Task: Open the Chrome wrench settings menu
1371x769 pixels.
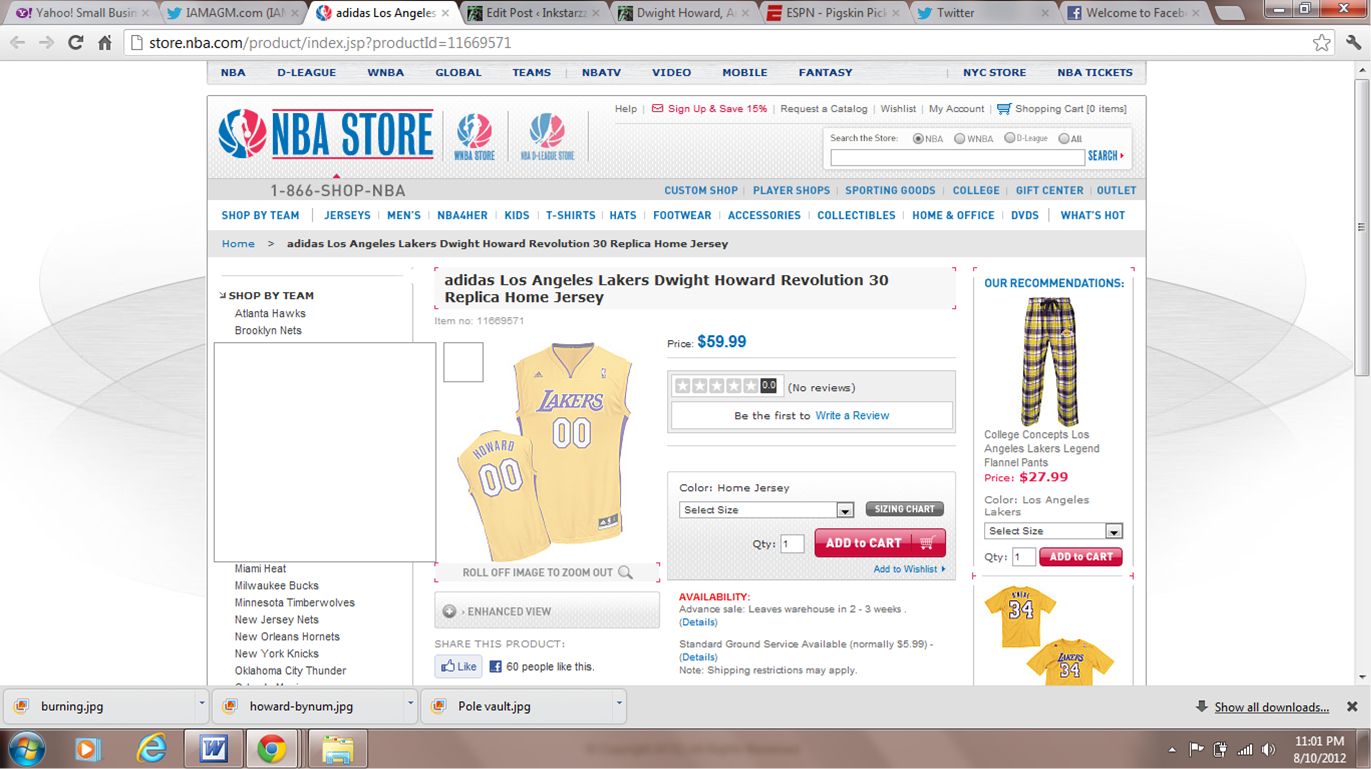Action: point(1353,43)
